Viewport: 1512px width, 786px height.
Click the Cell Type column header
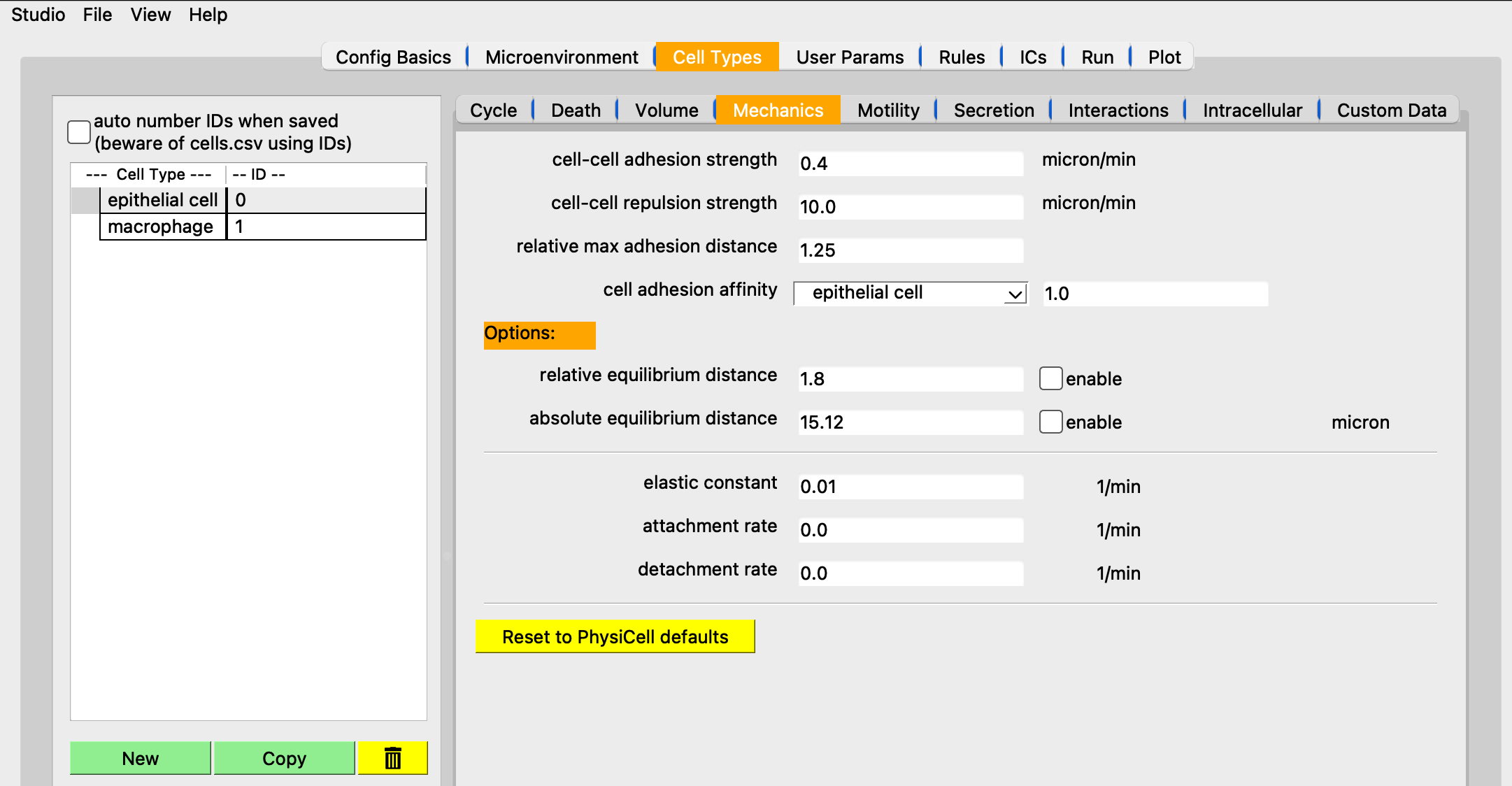coord(148,174)
